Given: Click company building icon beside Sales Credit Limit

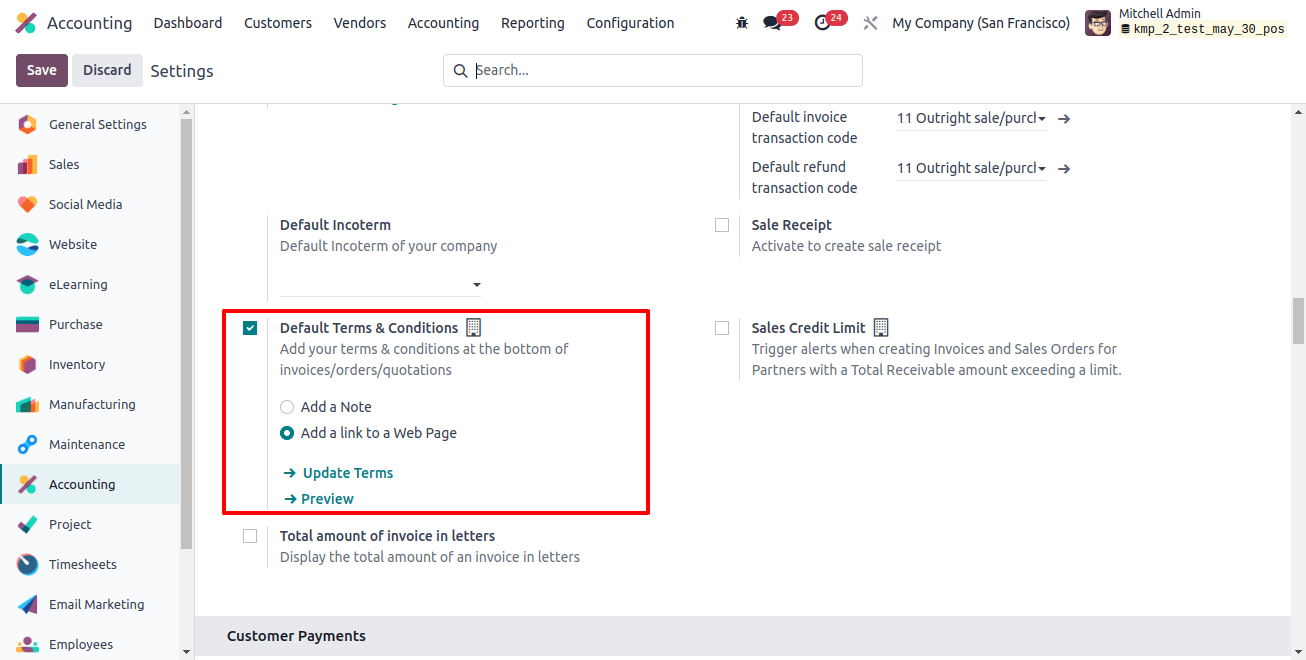Looking at the screenshot, I should [881, 327].
